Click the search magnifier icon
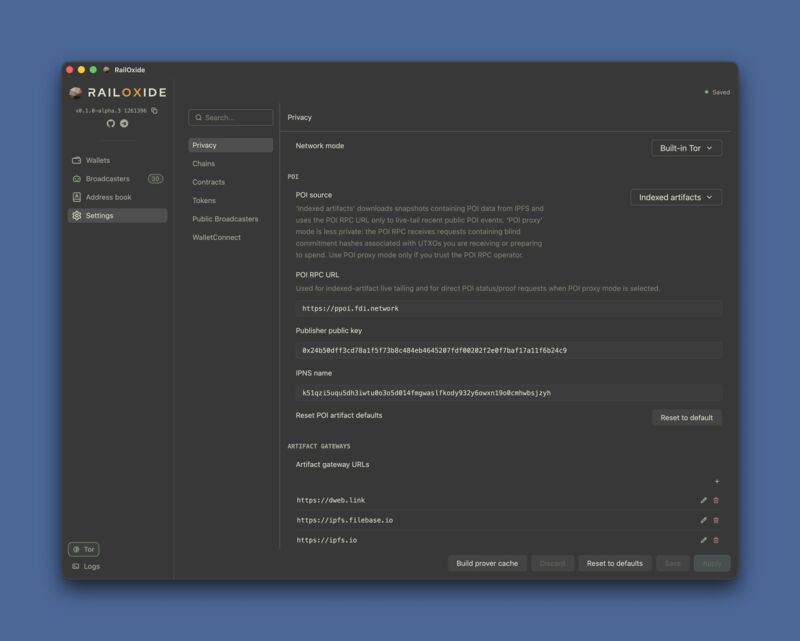The image size is (800, 641). [198, 117]
